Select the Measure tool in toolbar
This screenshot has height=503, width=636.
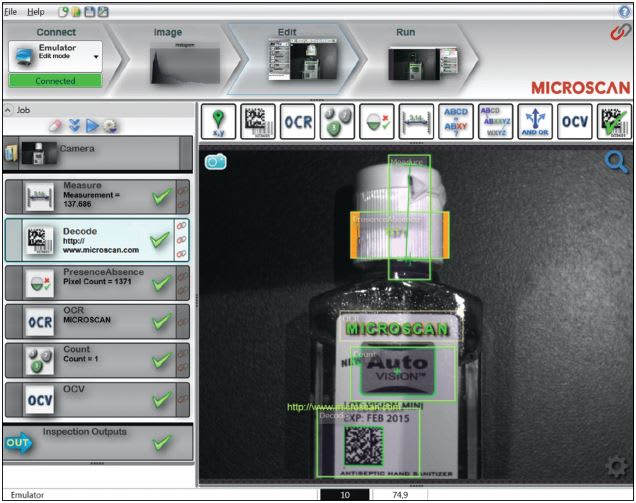click(x=416, y=121)
